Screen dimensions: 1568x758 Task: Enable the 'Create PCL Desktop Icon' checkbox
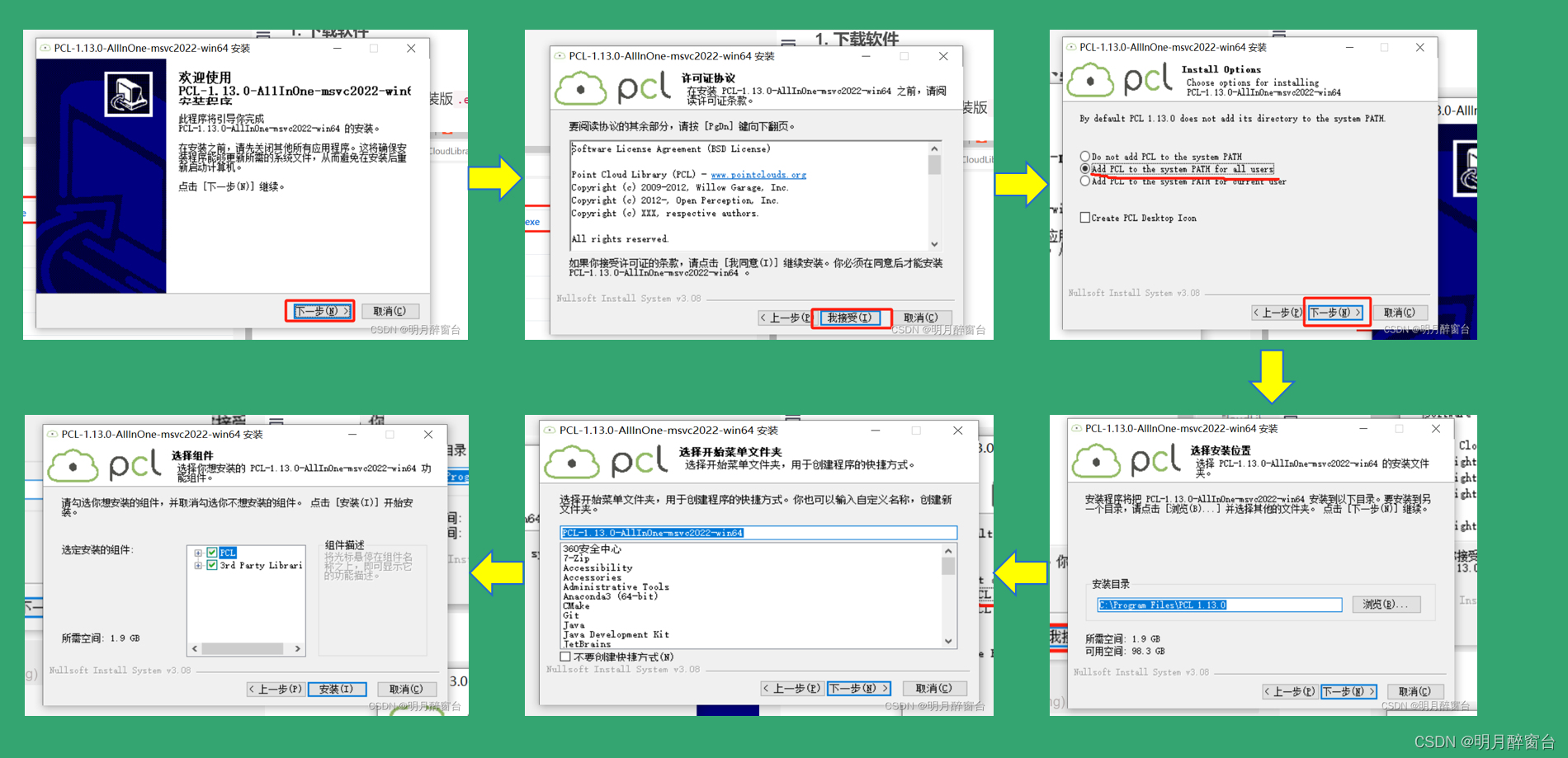(x=1085, y=218)
